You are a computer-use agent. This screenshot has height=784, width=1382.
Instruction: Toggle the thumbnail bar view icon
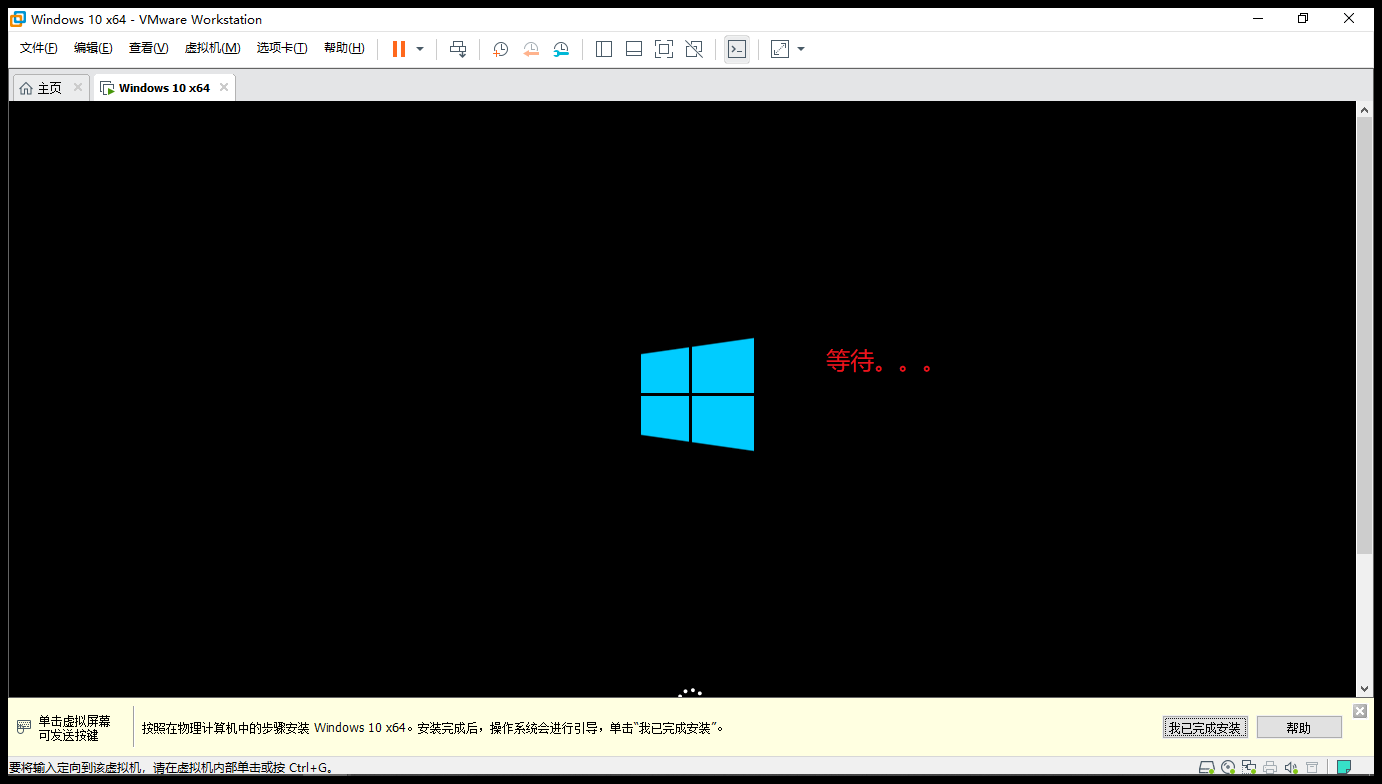(634, 49)
